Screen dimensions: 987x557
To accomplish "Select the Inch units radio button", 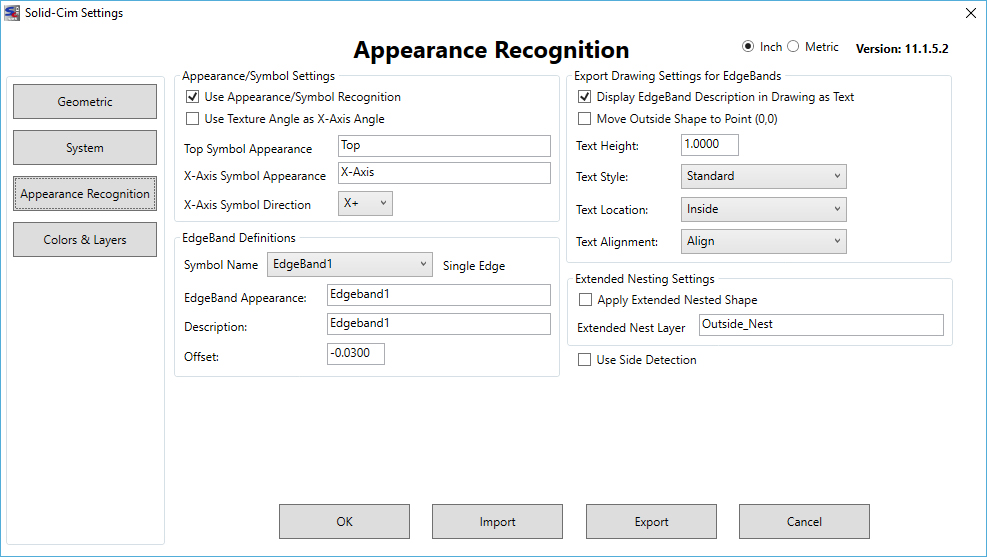I will [x=748, y=47].
